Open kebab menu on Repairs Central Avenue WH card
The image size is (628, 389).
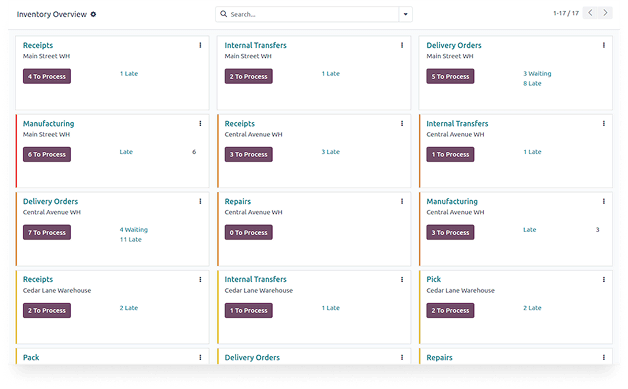pyautogui.click(x=402, y=202)
